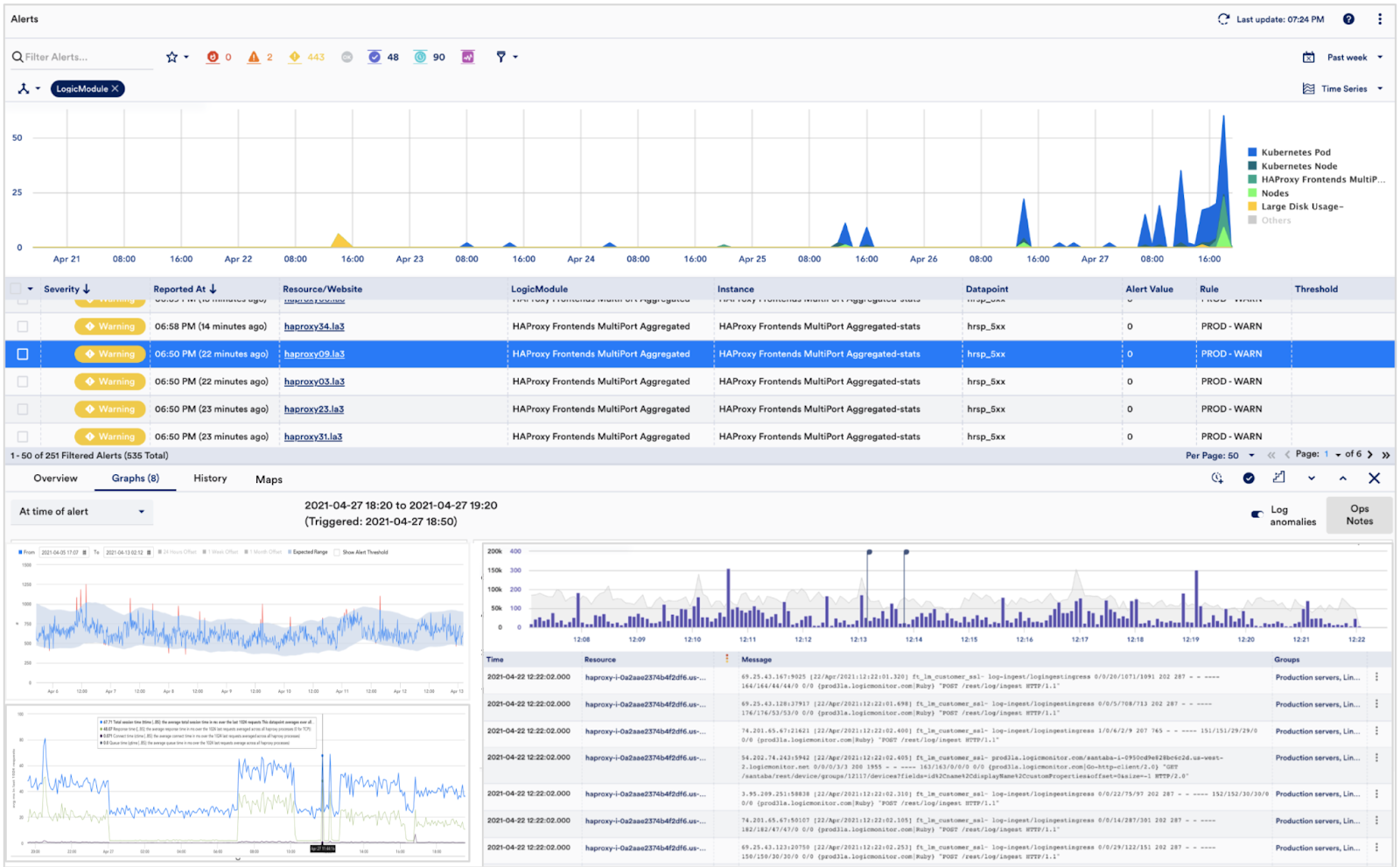
Task: Close the alert details panel
Action: (x=1375, y=478)
